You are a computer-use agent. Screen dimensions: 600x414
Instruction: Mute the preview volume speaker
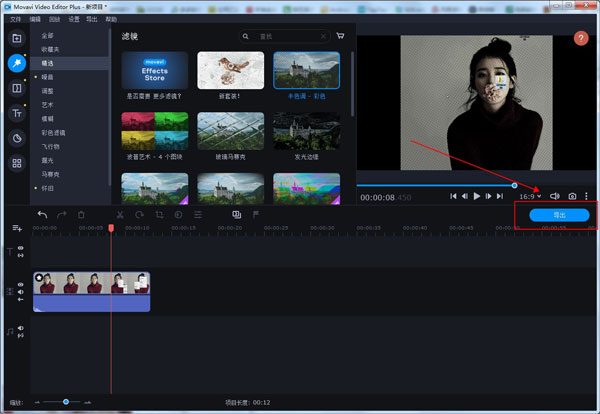click(556, 196)
